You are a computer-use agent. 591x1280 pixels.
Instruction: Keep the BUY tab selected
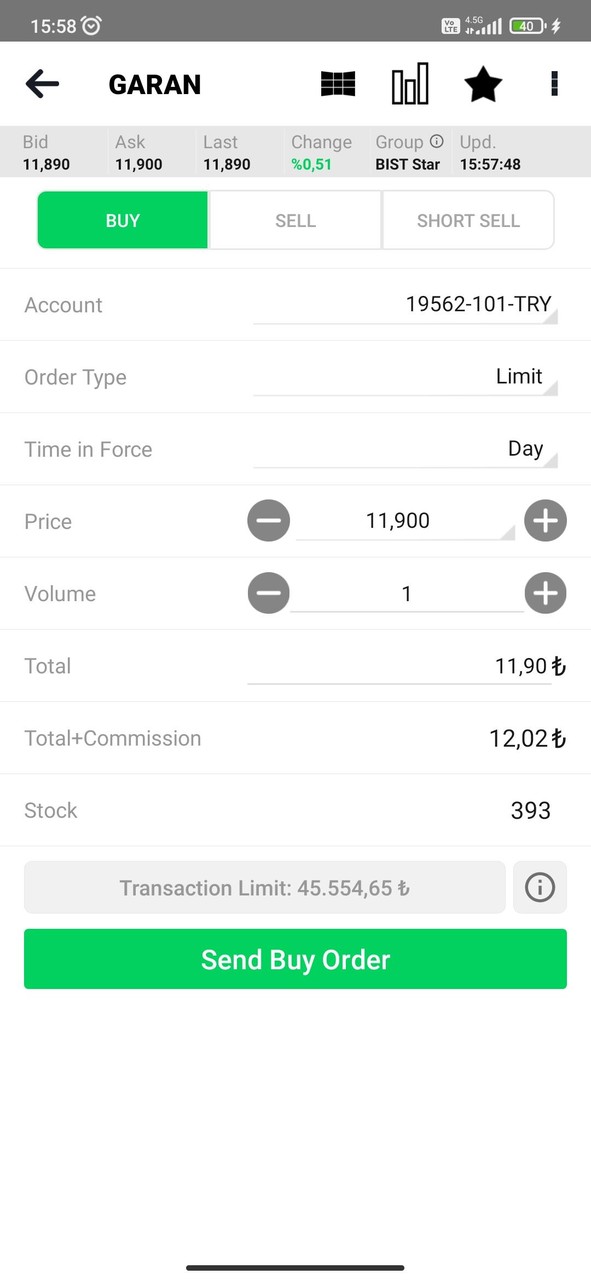click(122, 220)
